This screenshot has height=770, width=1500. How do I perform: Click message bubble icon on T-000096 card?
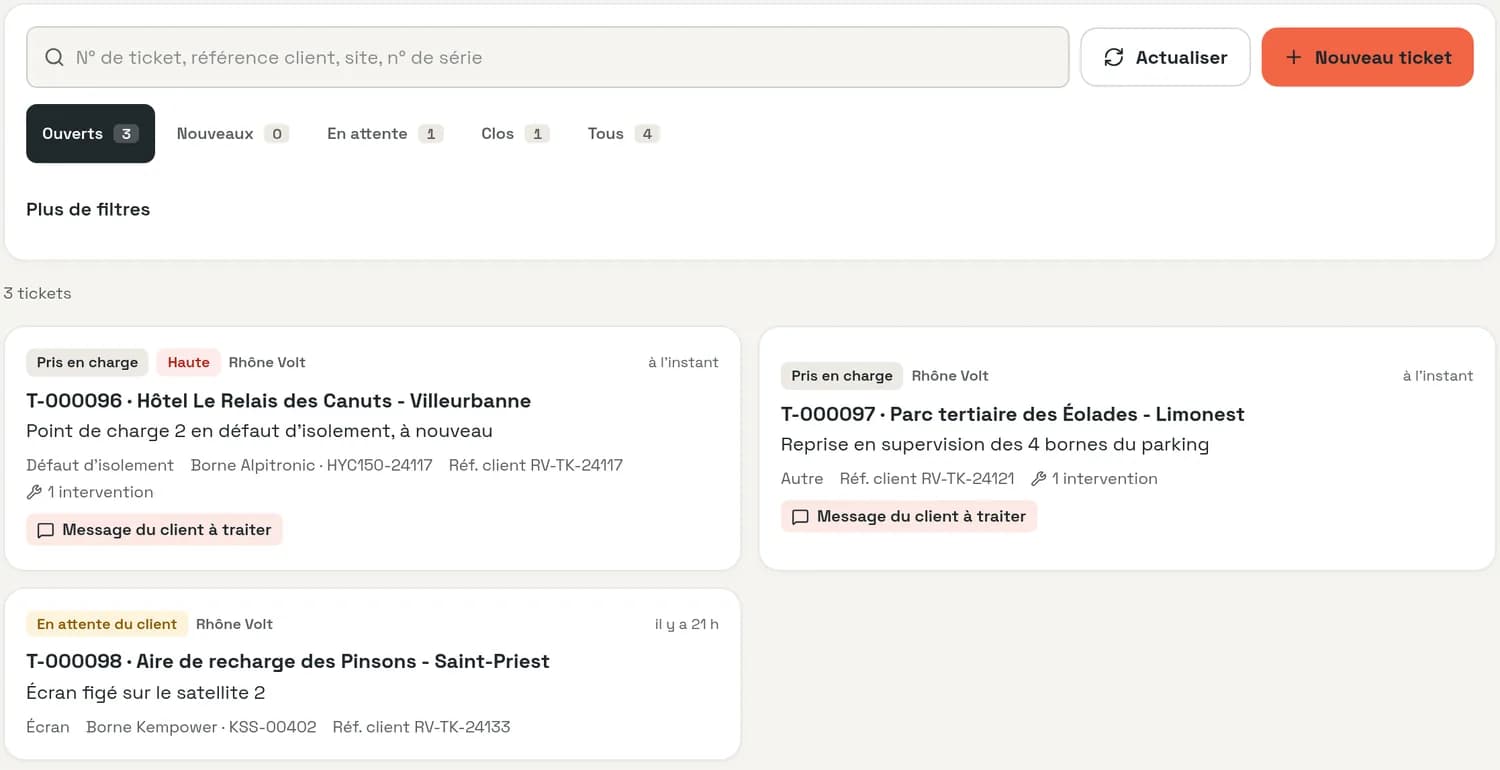(45, 530)
